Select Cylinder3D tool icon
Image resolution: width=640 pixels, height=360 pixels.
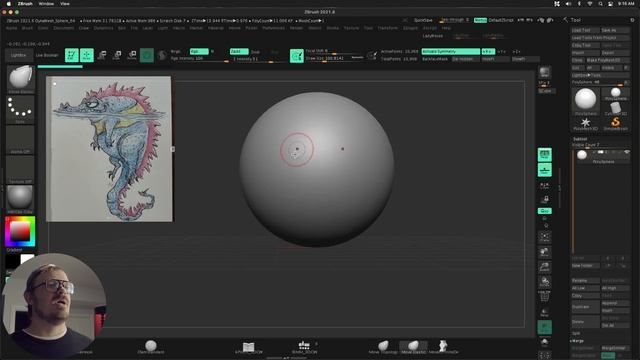(616, 109)
